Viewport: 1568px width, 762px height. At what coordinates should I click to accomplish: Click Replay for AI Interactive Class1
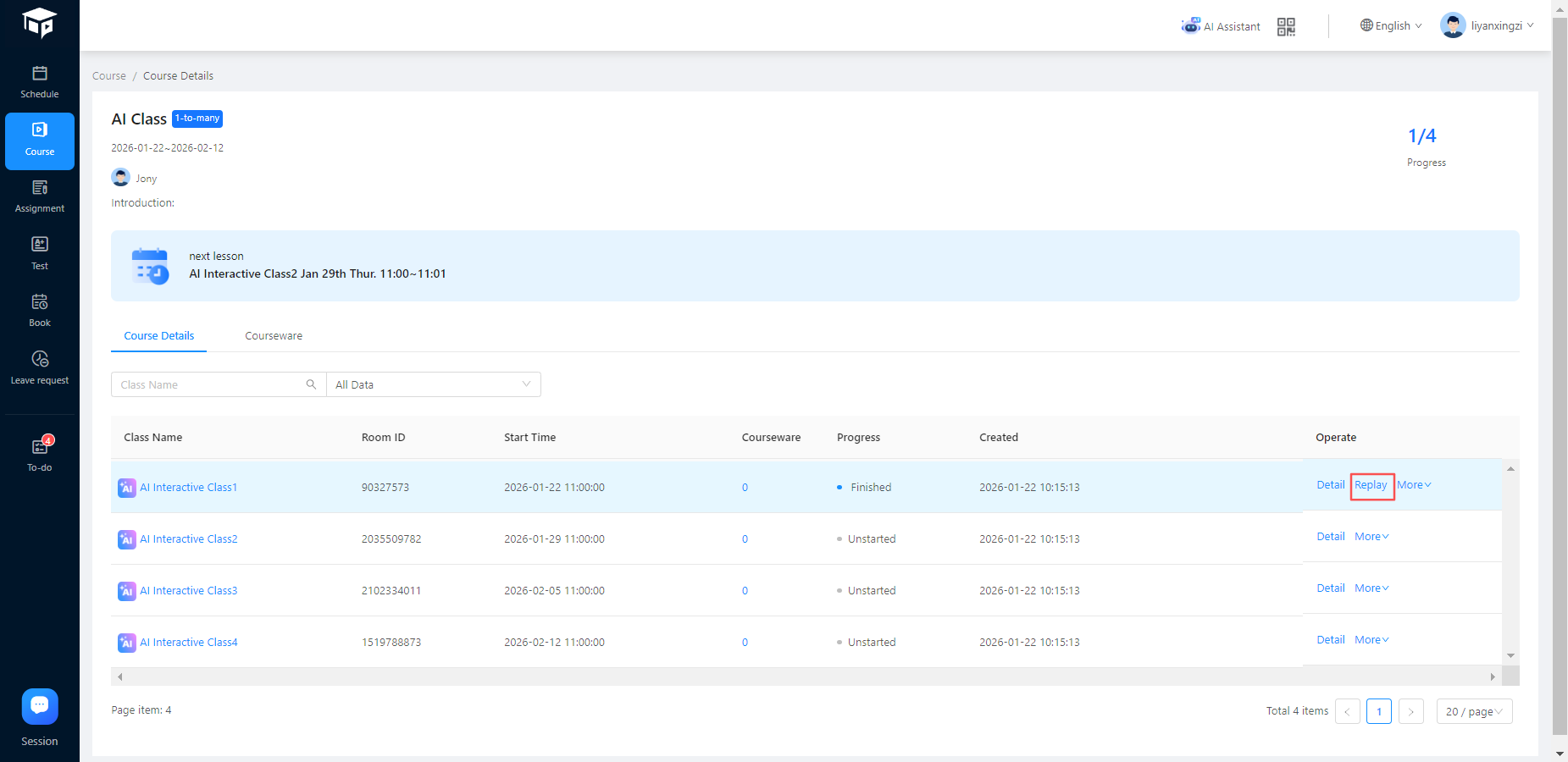click(x=1371, y=485)
